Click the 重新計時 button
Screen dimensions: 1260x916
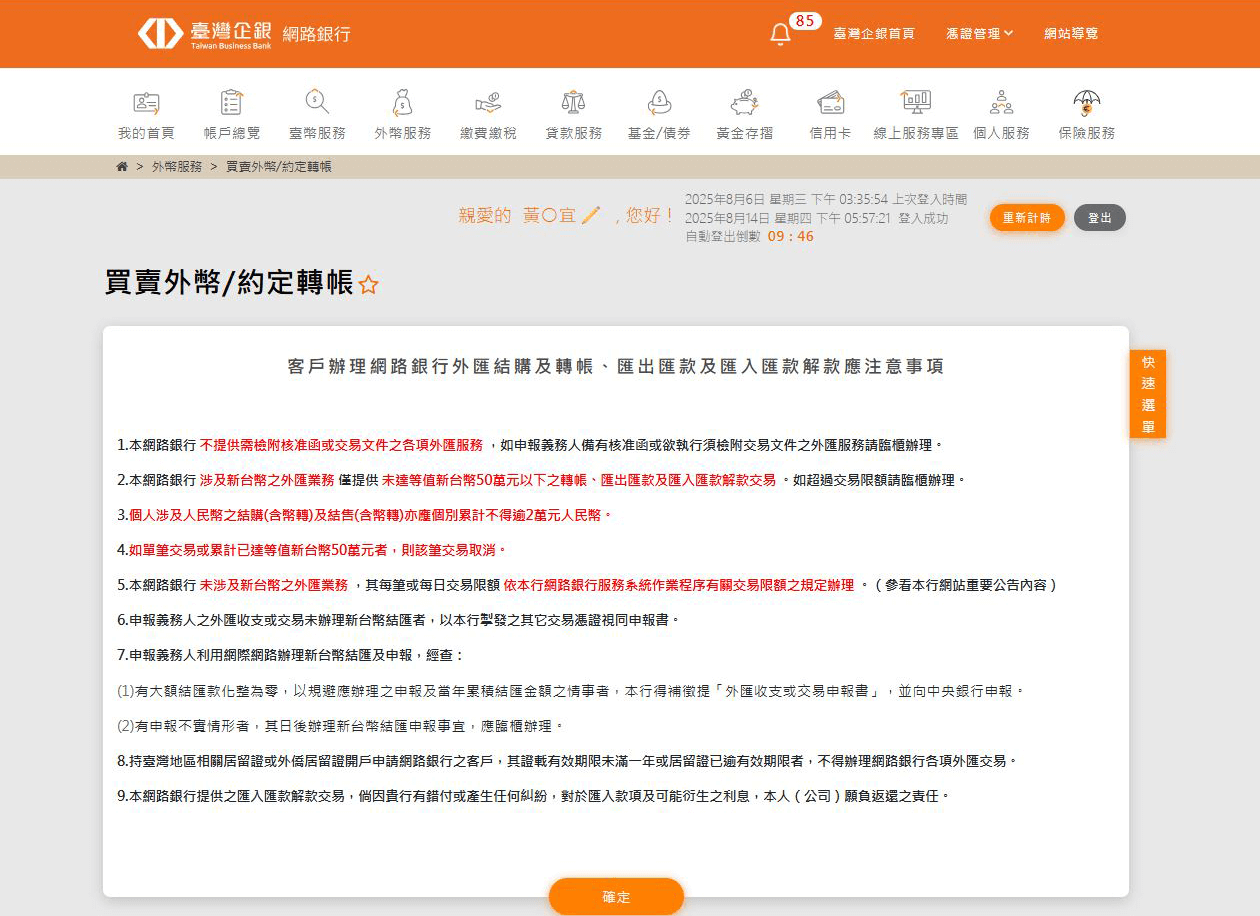pyautogui.click(x=1027, y=218)
